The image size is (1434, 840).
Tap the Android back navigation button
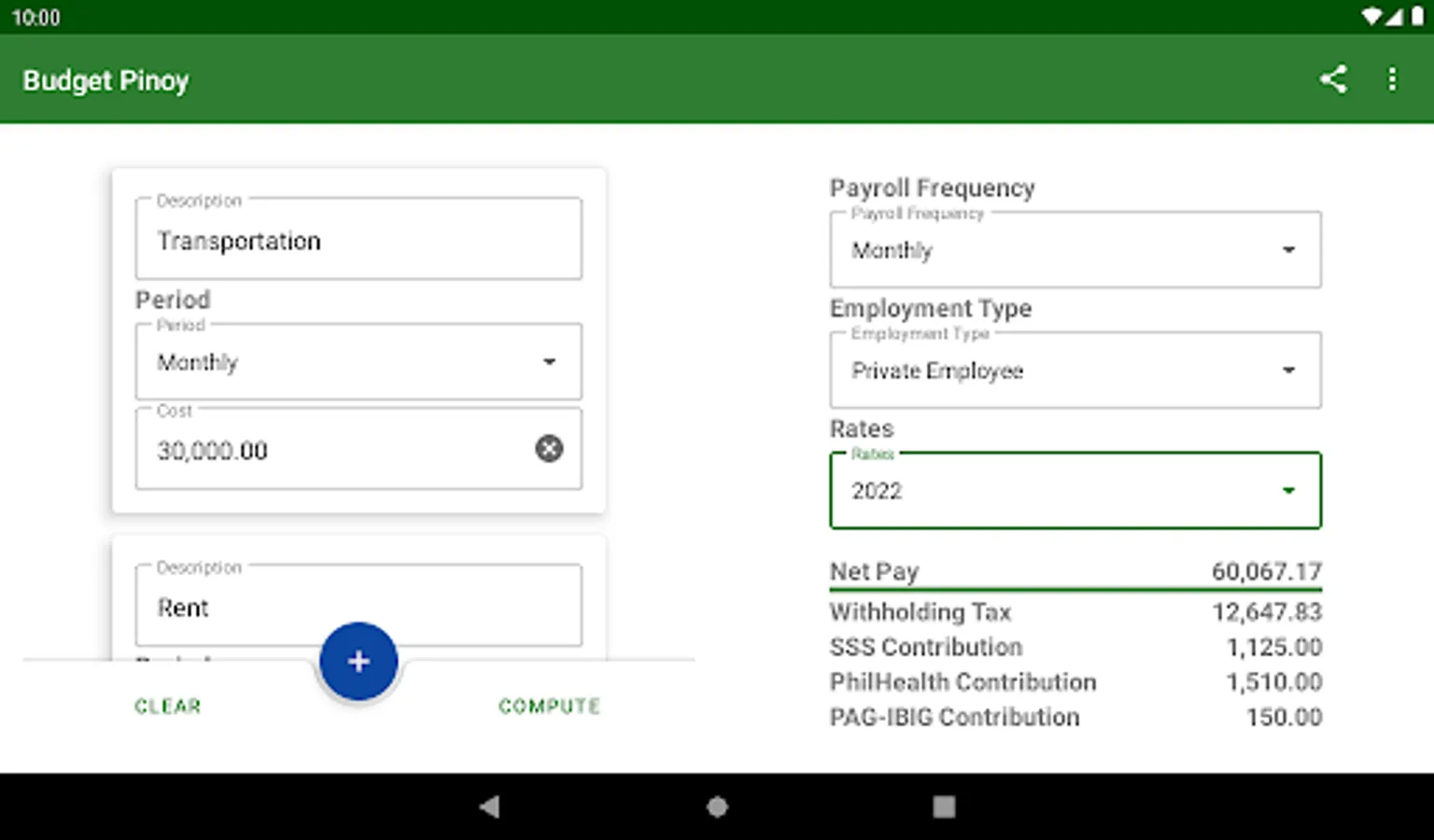tap(489, 806)
